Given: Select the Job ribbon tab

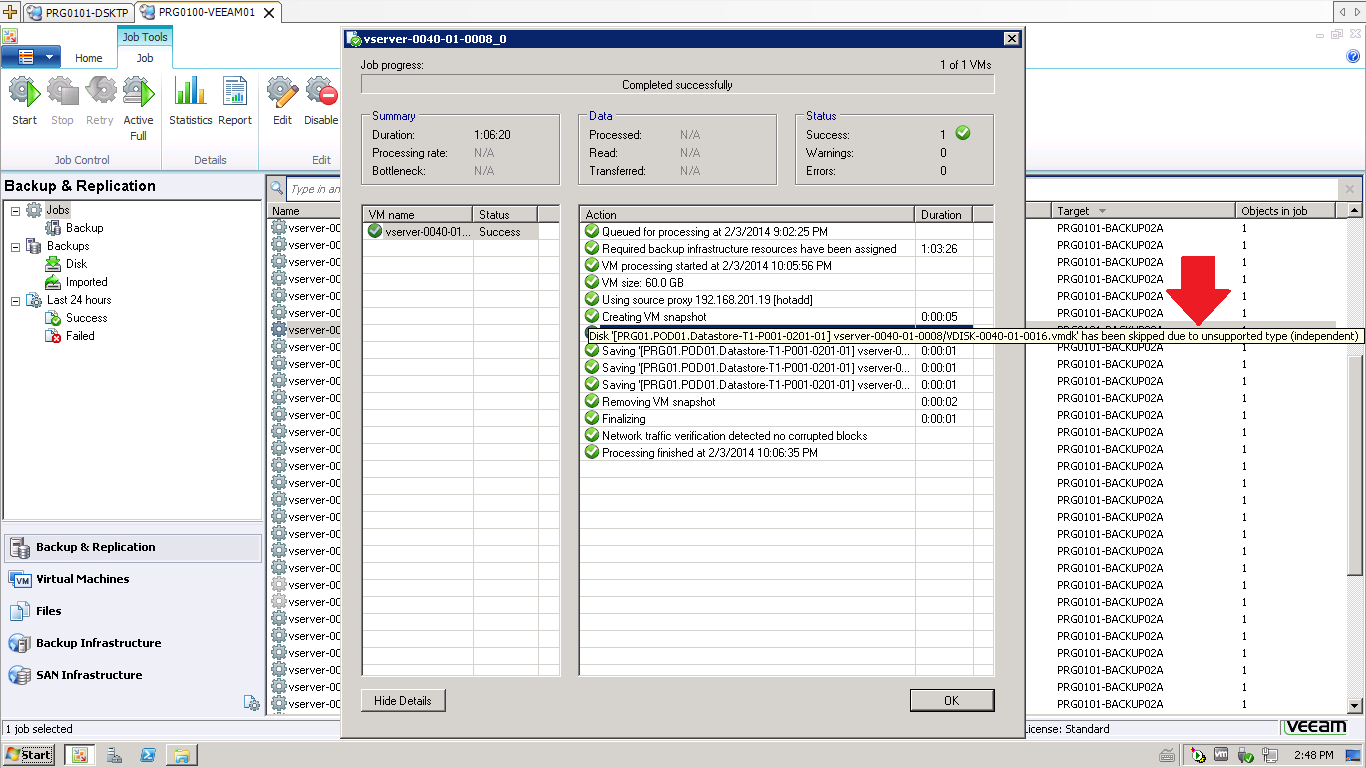Looking at the screenshot, I should [x=145, y=58].
